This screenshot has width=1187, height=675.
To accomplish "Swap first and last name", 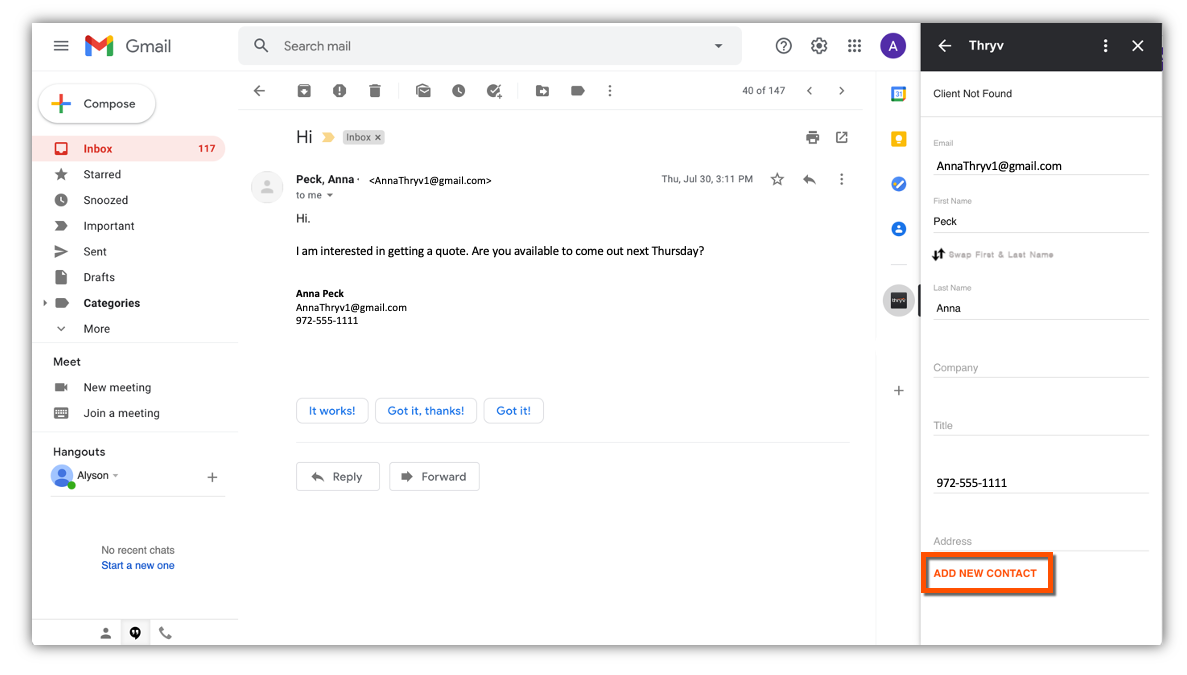I will (x=992, y=254).
